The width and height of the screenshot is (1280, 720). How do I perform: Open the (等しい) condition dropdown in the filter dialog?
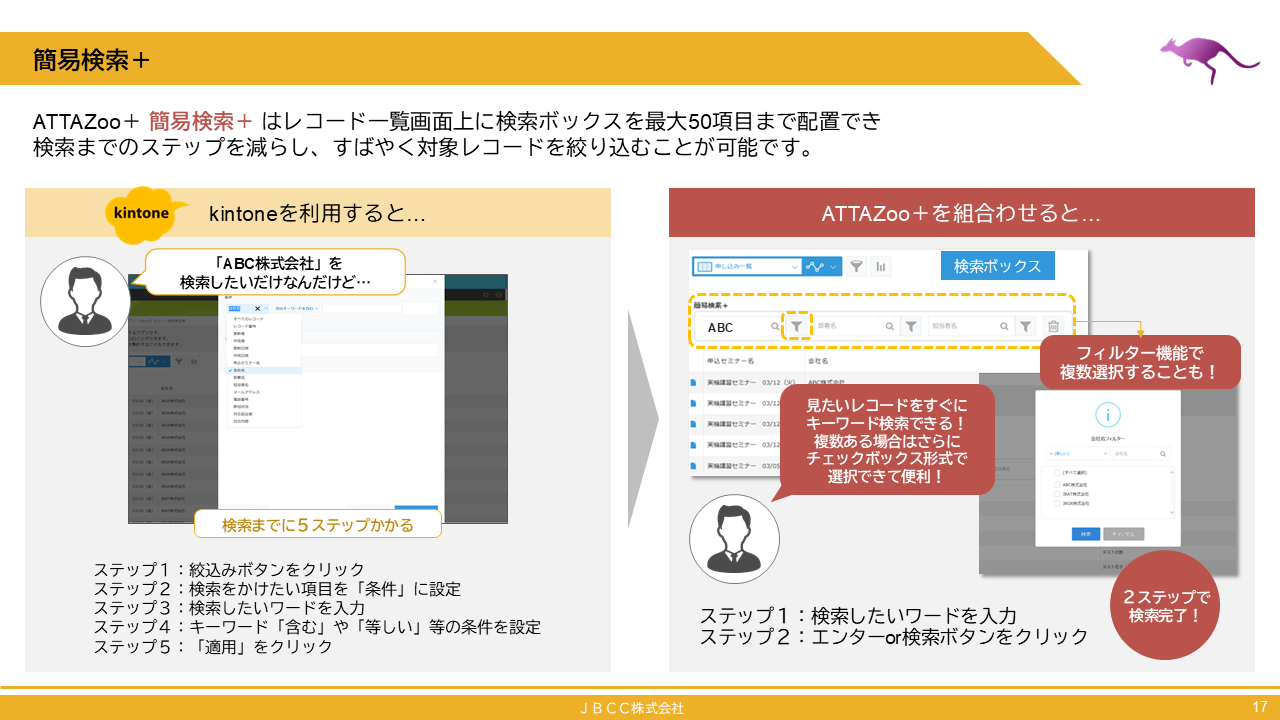[x=1078, y=453]
